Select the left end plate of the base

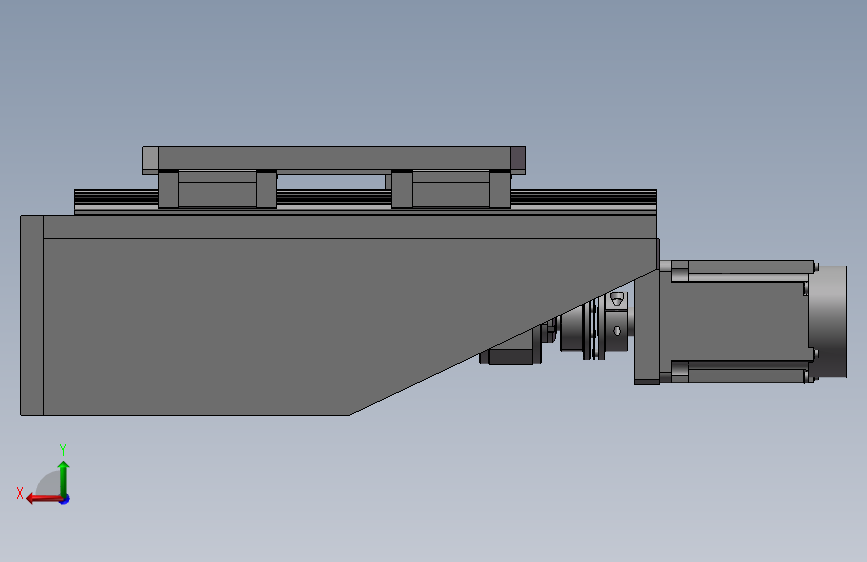(x=32, y=315)
